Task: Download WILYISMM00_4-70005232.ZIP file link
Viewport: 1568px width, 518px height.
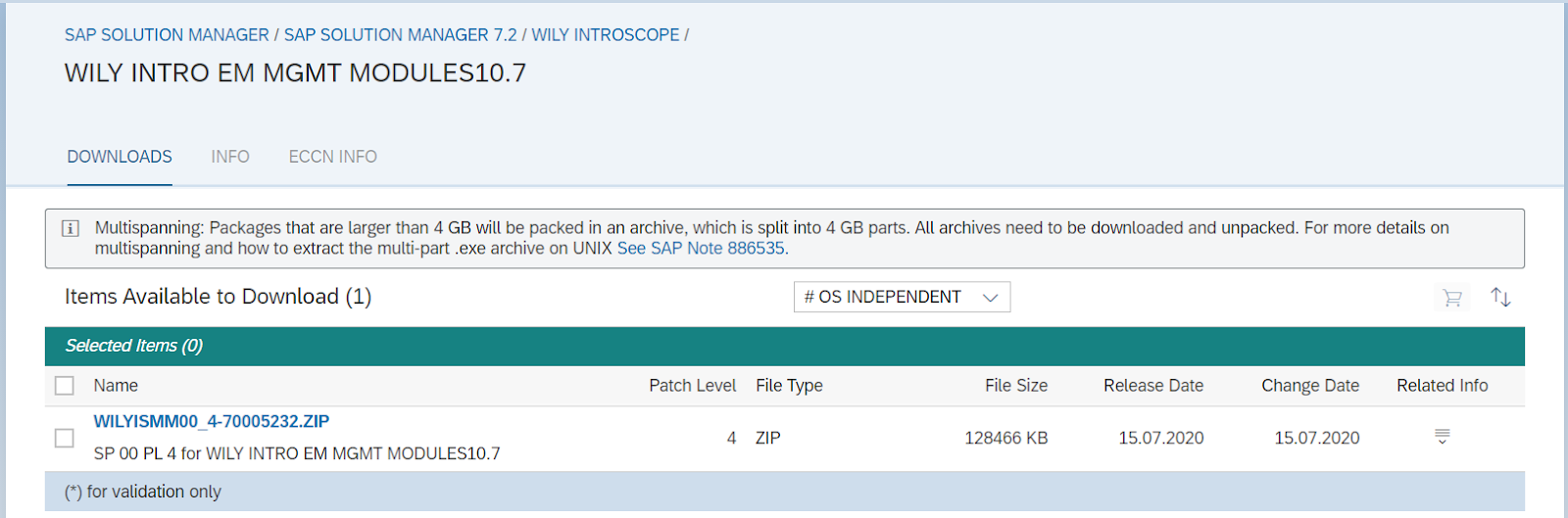Action: (212, 421)
